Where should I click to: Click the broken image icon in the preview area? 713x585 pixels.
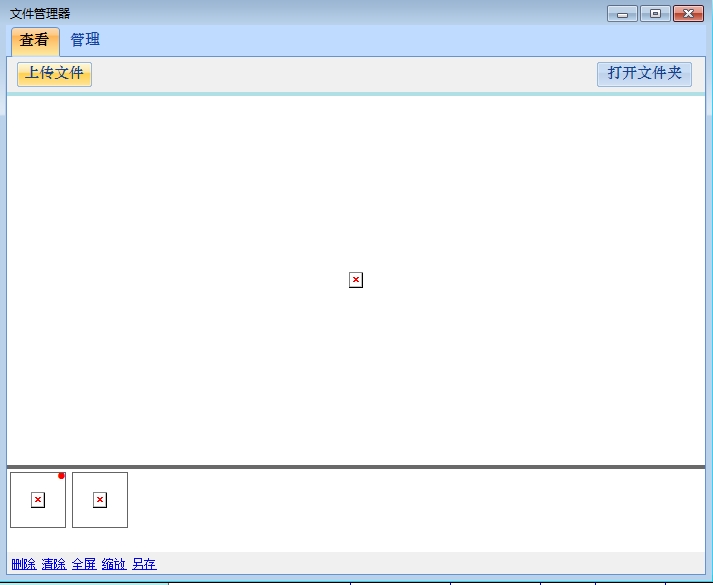(356, 280)
